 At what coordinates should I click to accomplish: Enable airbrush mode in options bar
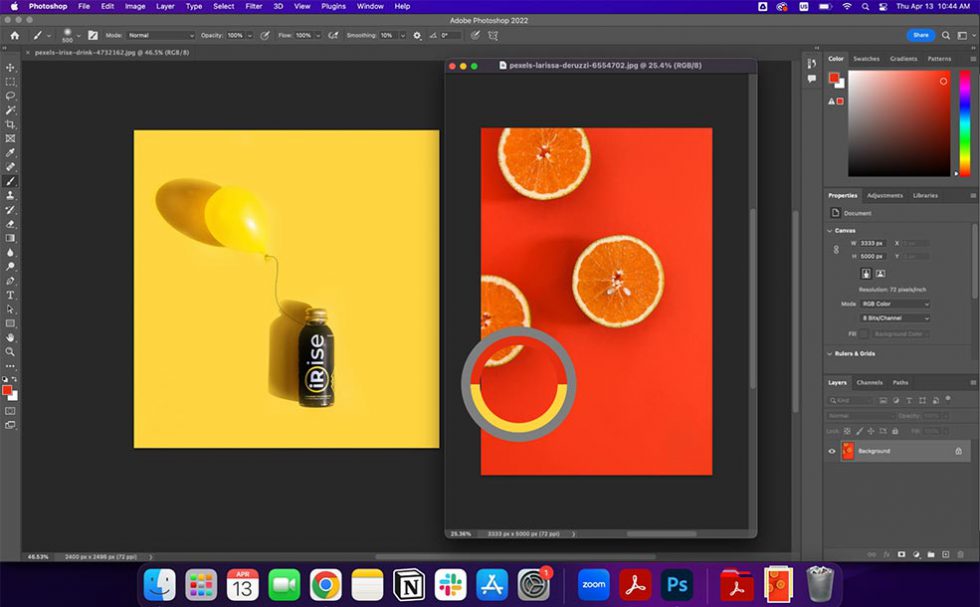coord(333,35)
